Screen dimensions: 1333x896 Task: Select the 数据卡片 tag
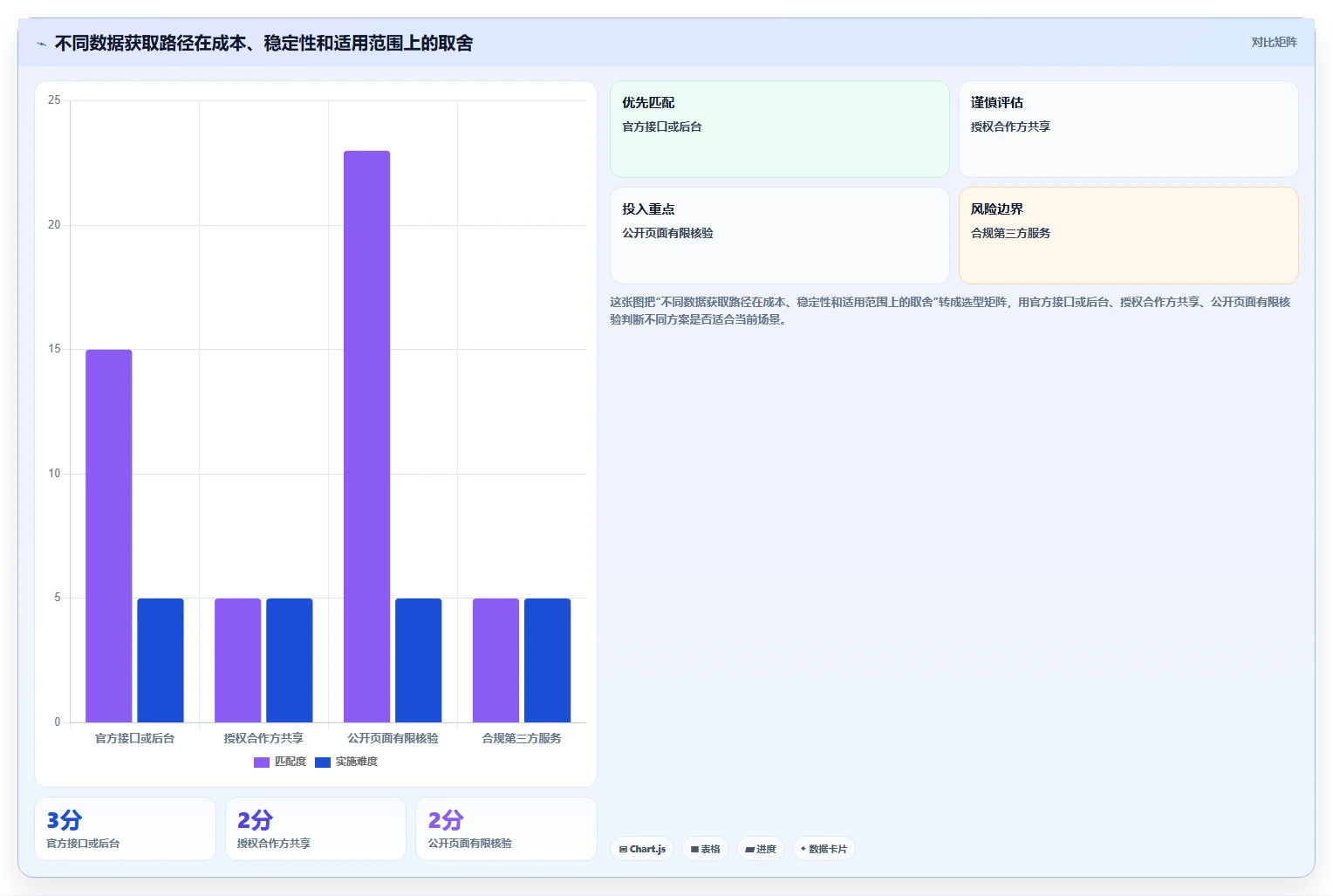pos(824,849)
